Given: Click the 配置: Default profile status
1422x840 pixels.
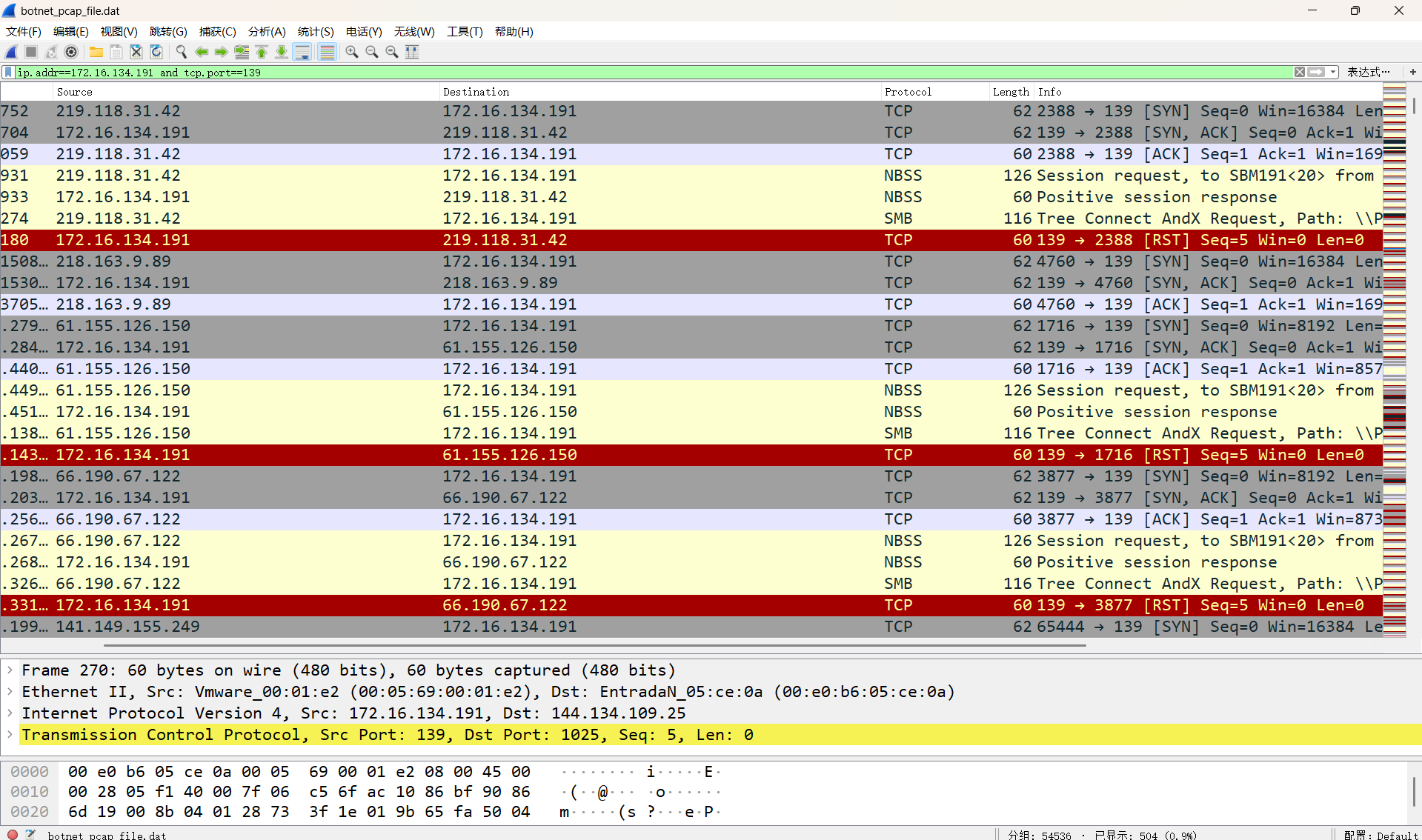Looking at the screenshot, I should click(x=1381, y=835).
